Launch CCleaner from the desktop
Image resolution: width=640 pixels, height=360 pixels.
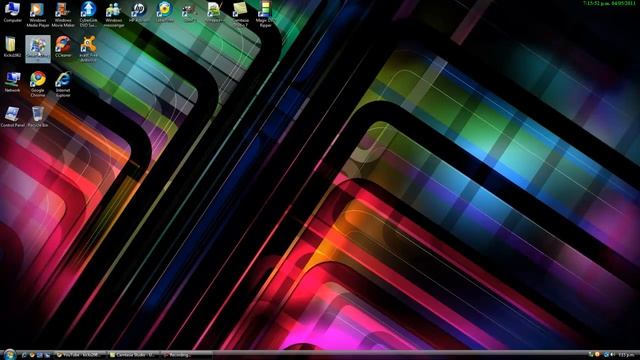[x=63, y=47]
